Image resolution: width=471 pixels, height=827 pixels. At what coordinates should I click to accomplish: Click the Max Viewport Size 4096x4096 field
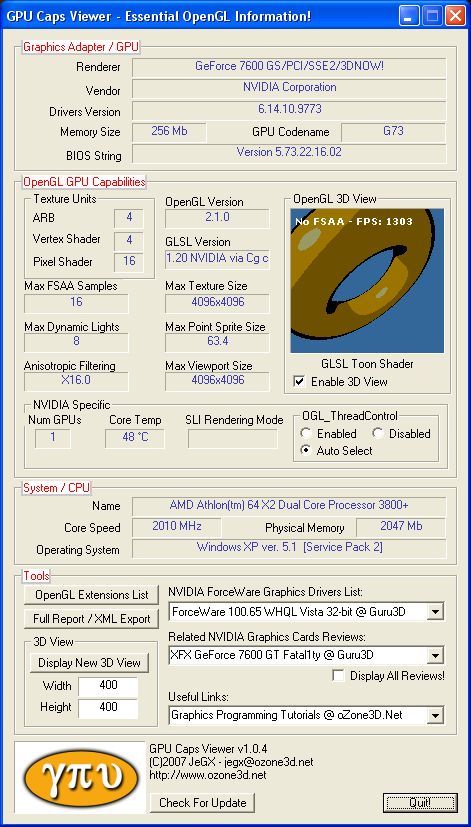(x=217, y=381)
